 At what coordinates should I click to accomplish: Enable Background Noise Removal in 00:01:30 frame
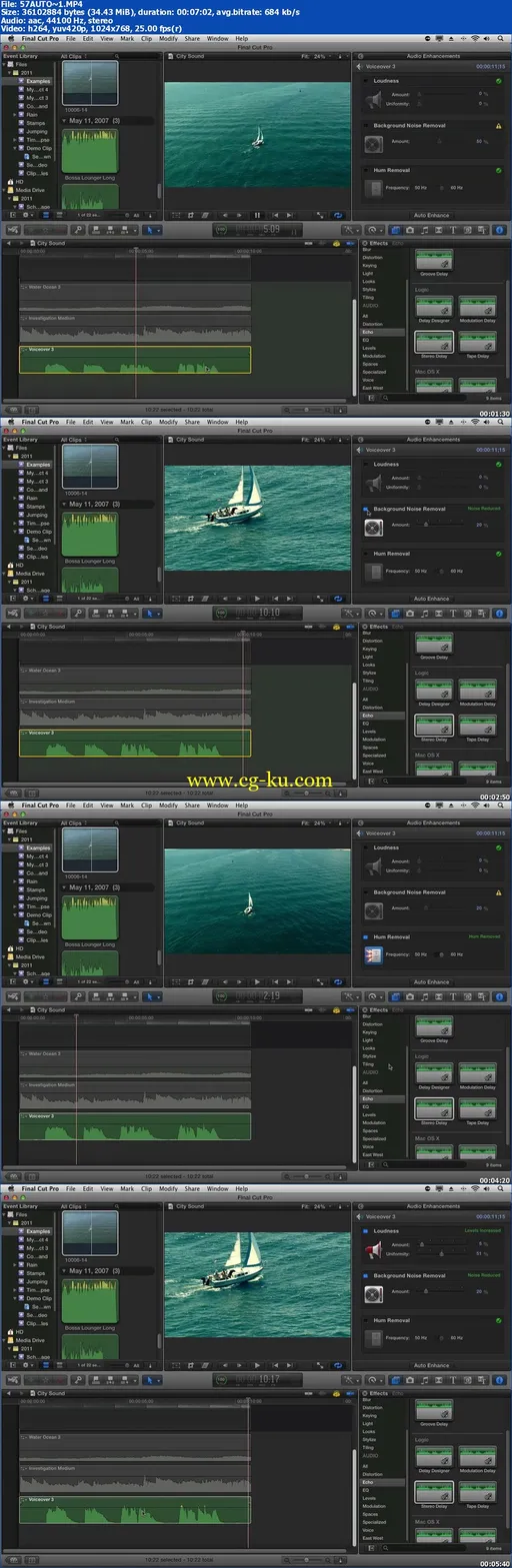click(x=366, y=126)
